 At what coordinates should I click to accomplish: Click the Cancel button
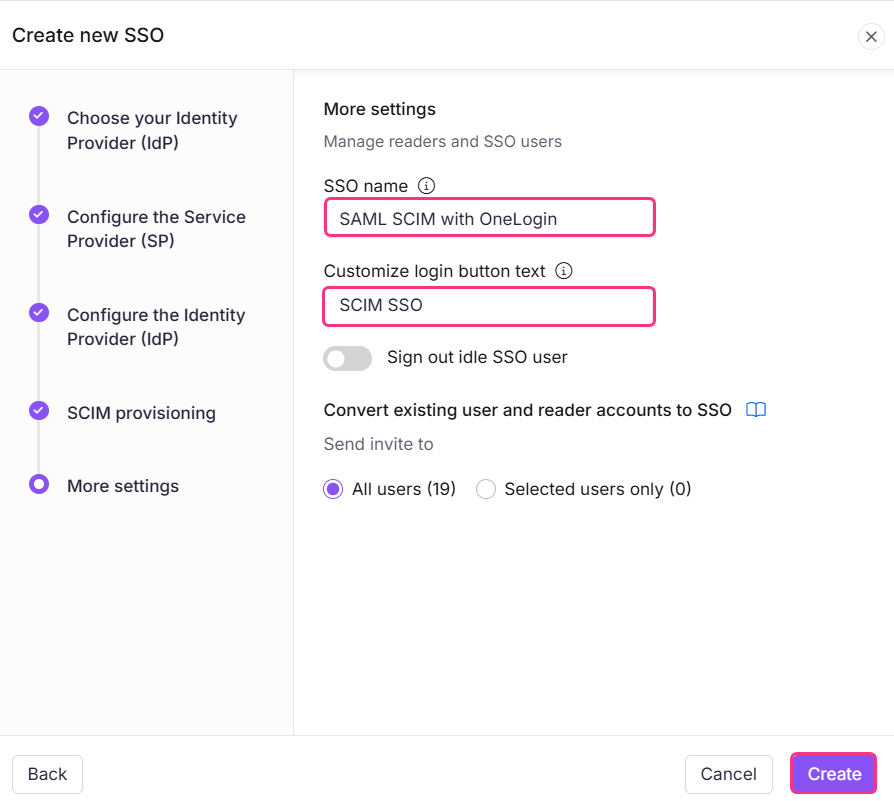coord(728,774)
